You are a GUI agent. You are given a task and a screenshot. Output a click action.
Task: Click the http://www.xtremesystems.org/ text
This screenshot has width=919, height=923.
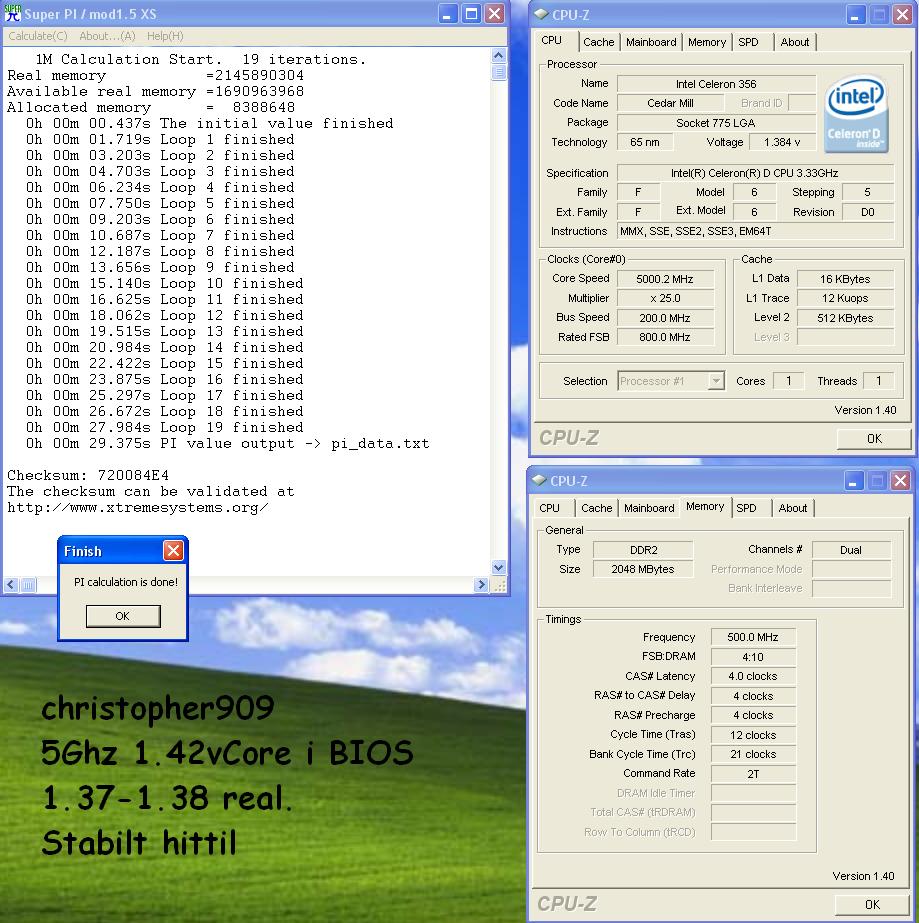[138, 507]
